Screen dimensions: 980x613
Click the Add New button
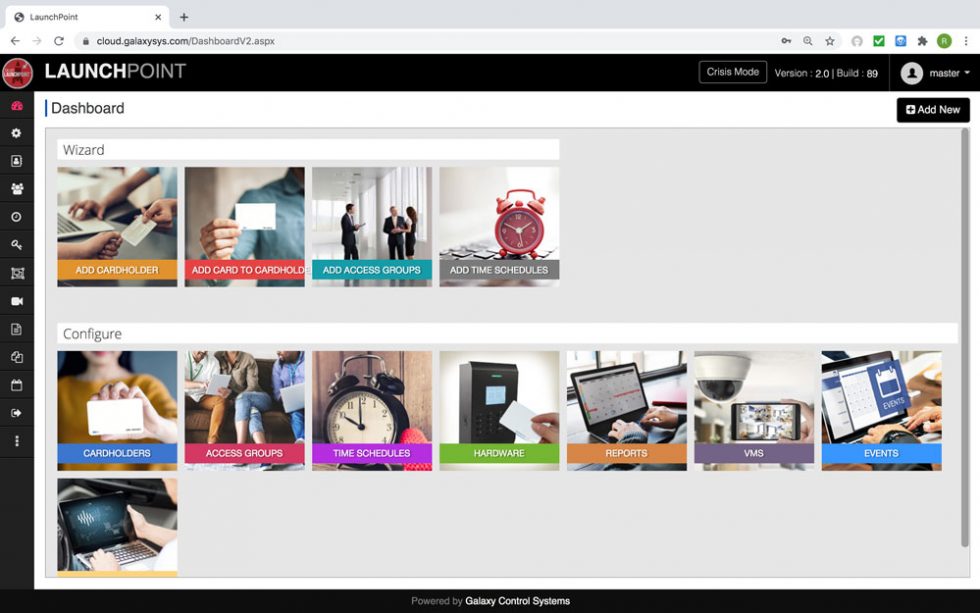coord(932,110)
